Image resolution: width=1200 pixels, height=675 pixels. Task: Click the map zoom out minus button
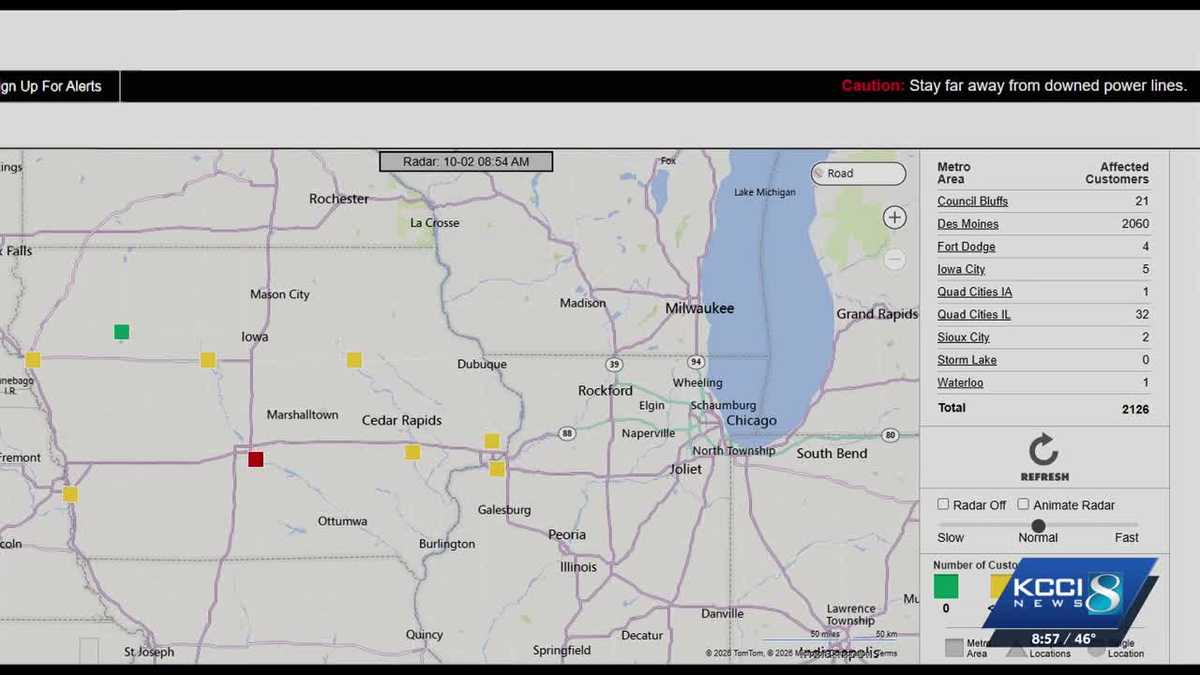[895, 260]
